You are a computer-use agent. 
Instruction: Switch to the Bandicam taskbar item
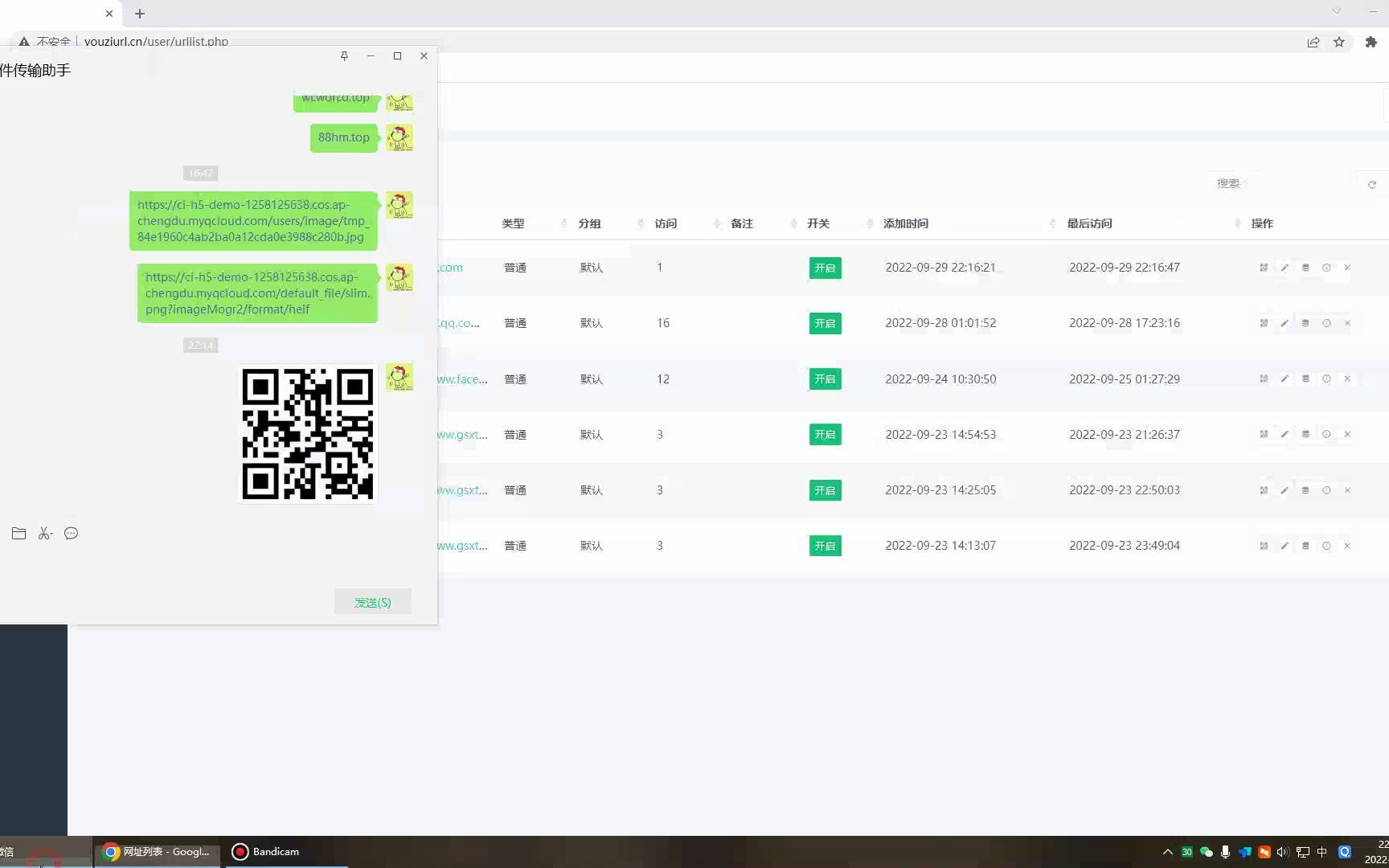[x=266, y=852]
